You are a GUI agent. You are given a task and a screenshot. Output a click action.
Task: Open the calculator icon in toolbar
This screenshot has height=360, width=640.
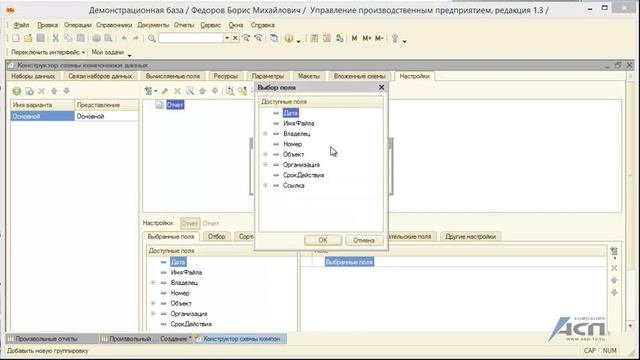(314, 38)
